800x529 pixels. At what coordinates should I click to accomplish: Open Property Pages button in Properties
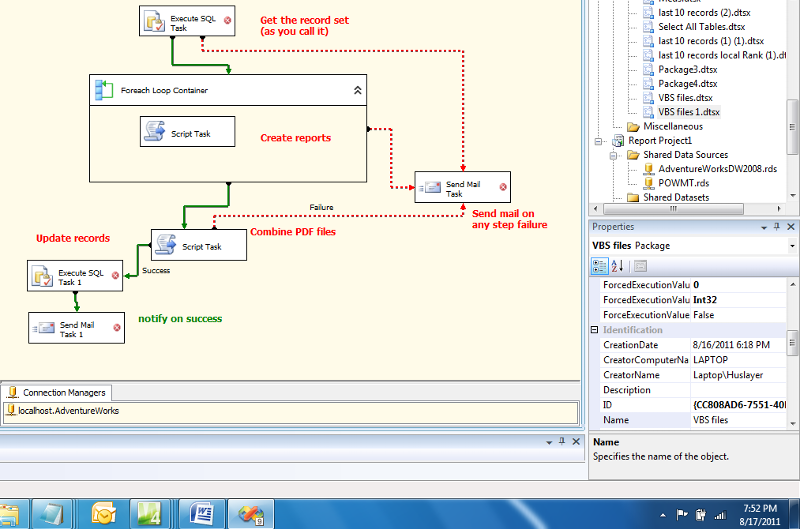641,266
